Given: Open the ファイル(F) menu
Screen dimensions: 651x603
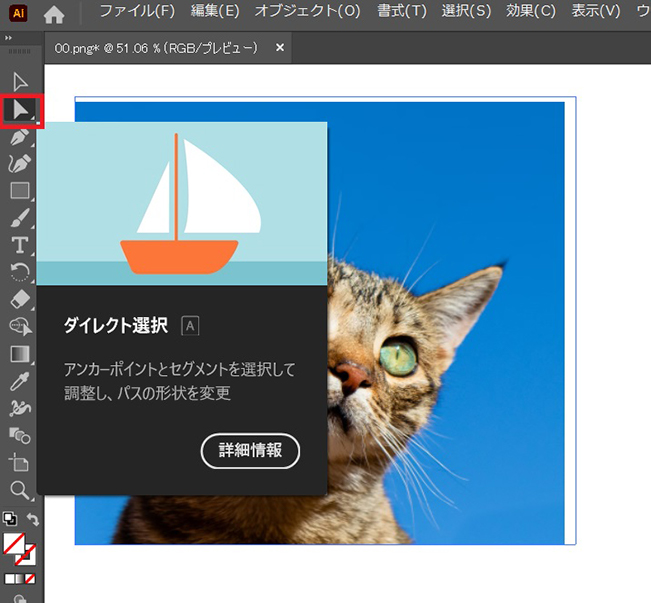Looking at the screenshot, I should tap(137, 11).
